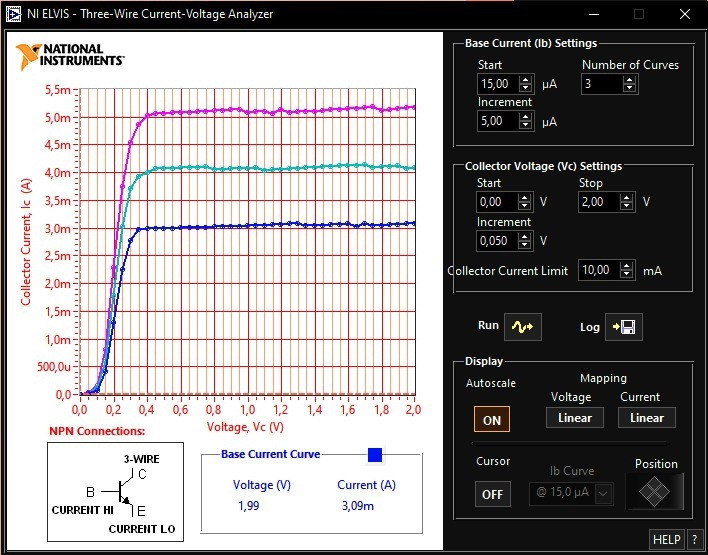This screenshot has width=708, height=555.
Task: Click the cursor Current readout 3,09m
Action: pos(358,506)
